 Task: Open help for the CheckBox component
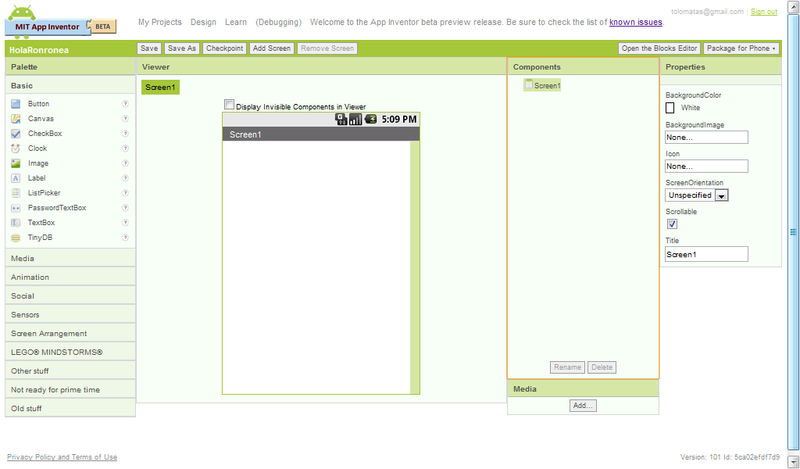[125, 133]
